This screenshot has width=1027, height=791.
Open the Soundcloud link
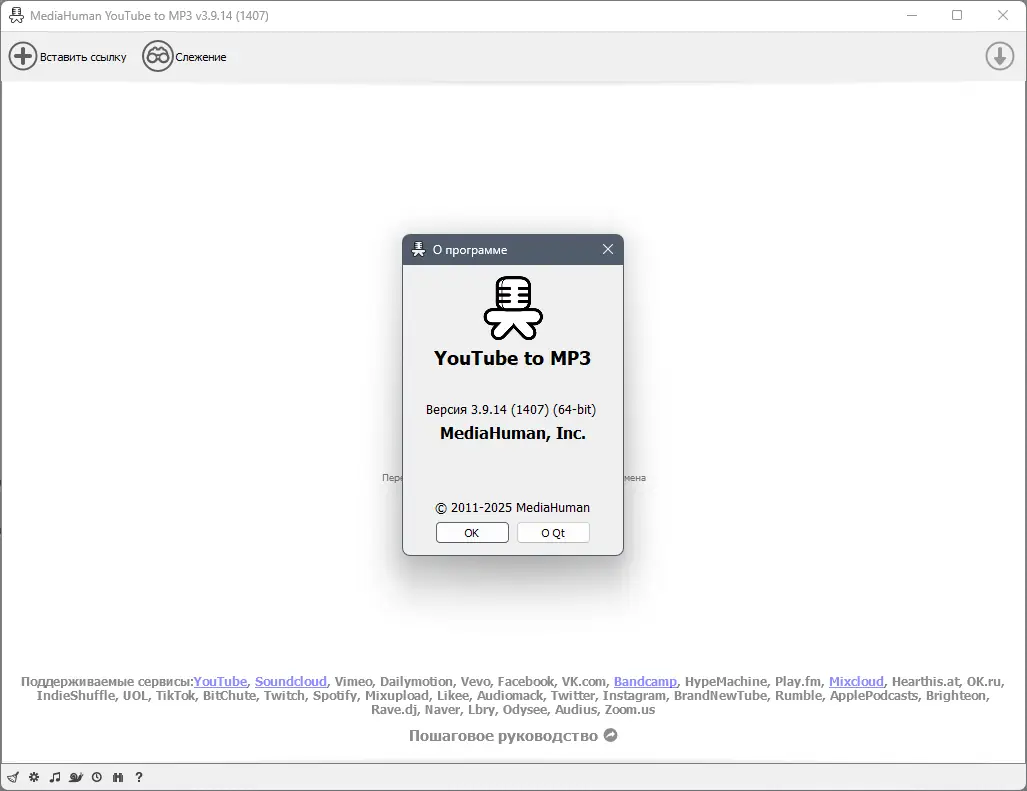pos(291,682)
